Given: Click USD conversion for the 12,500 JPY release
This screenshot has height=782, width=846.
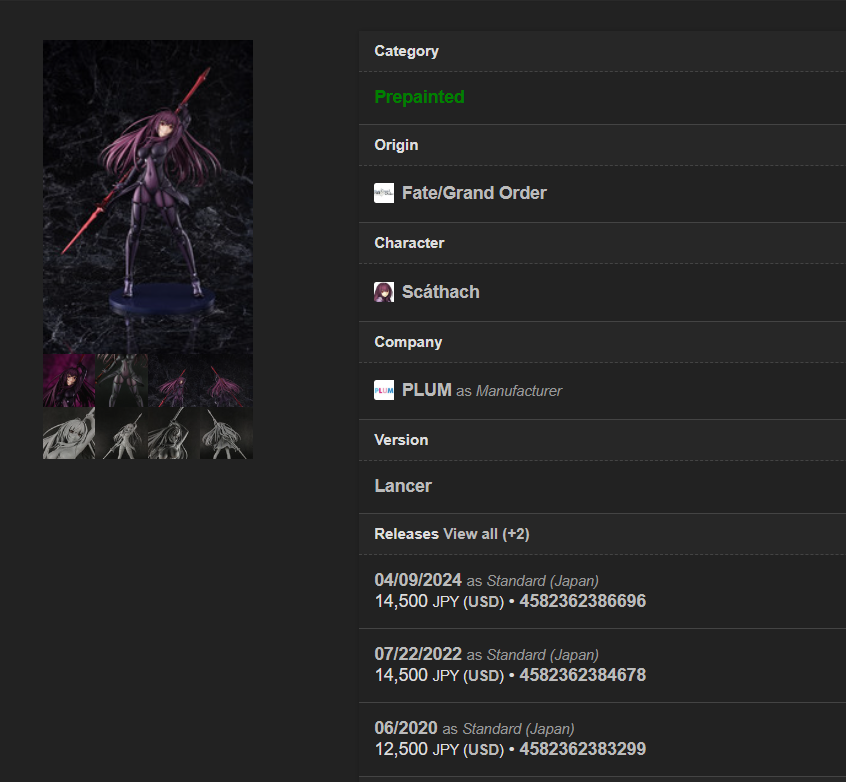Looking at the screenshot, I should pos(483,750).
